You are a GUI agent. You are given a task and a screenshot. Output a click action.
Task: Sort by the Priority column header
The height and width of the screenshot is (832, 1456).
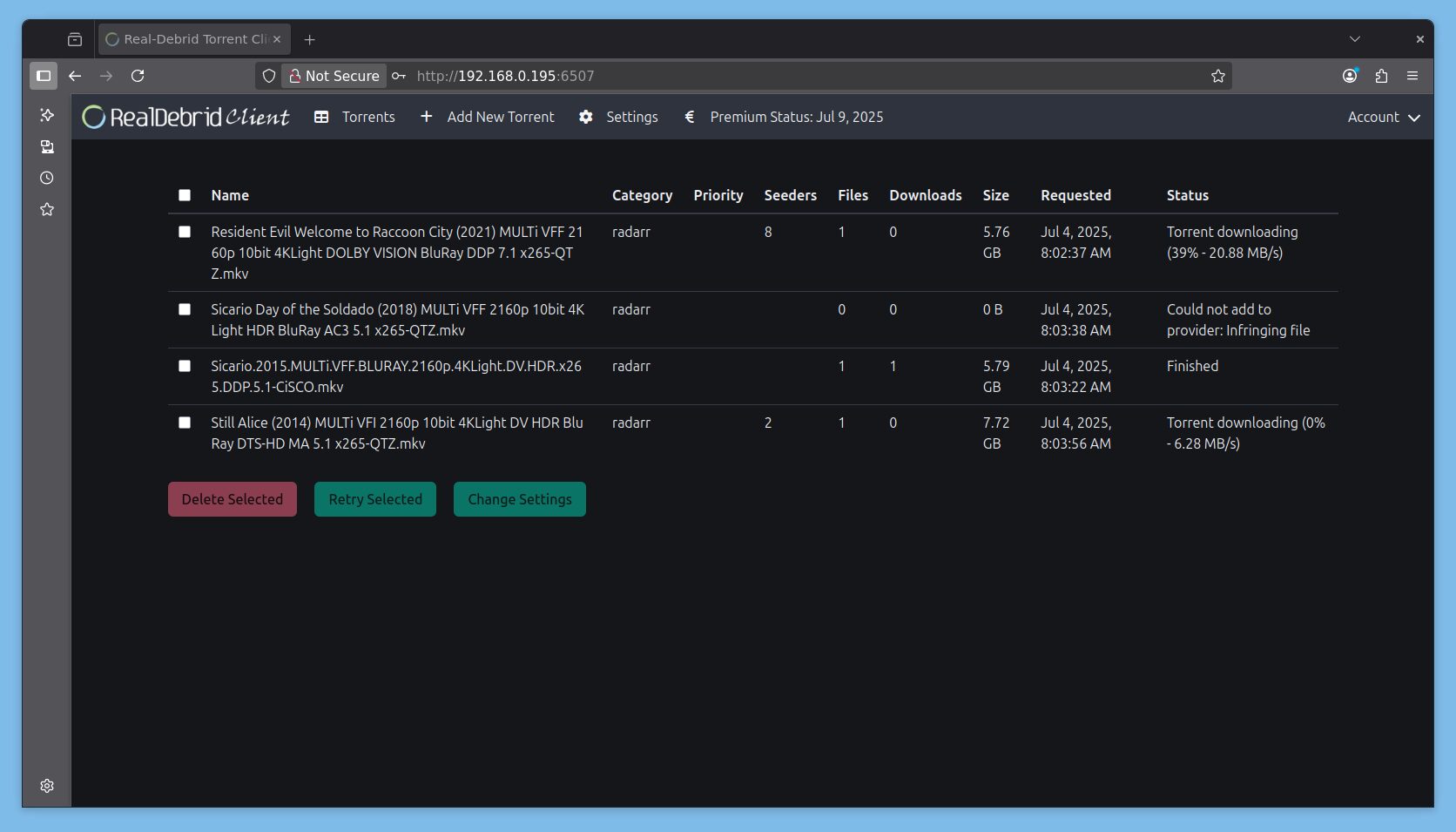[x=718, y=195]
